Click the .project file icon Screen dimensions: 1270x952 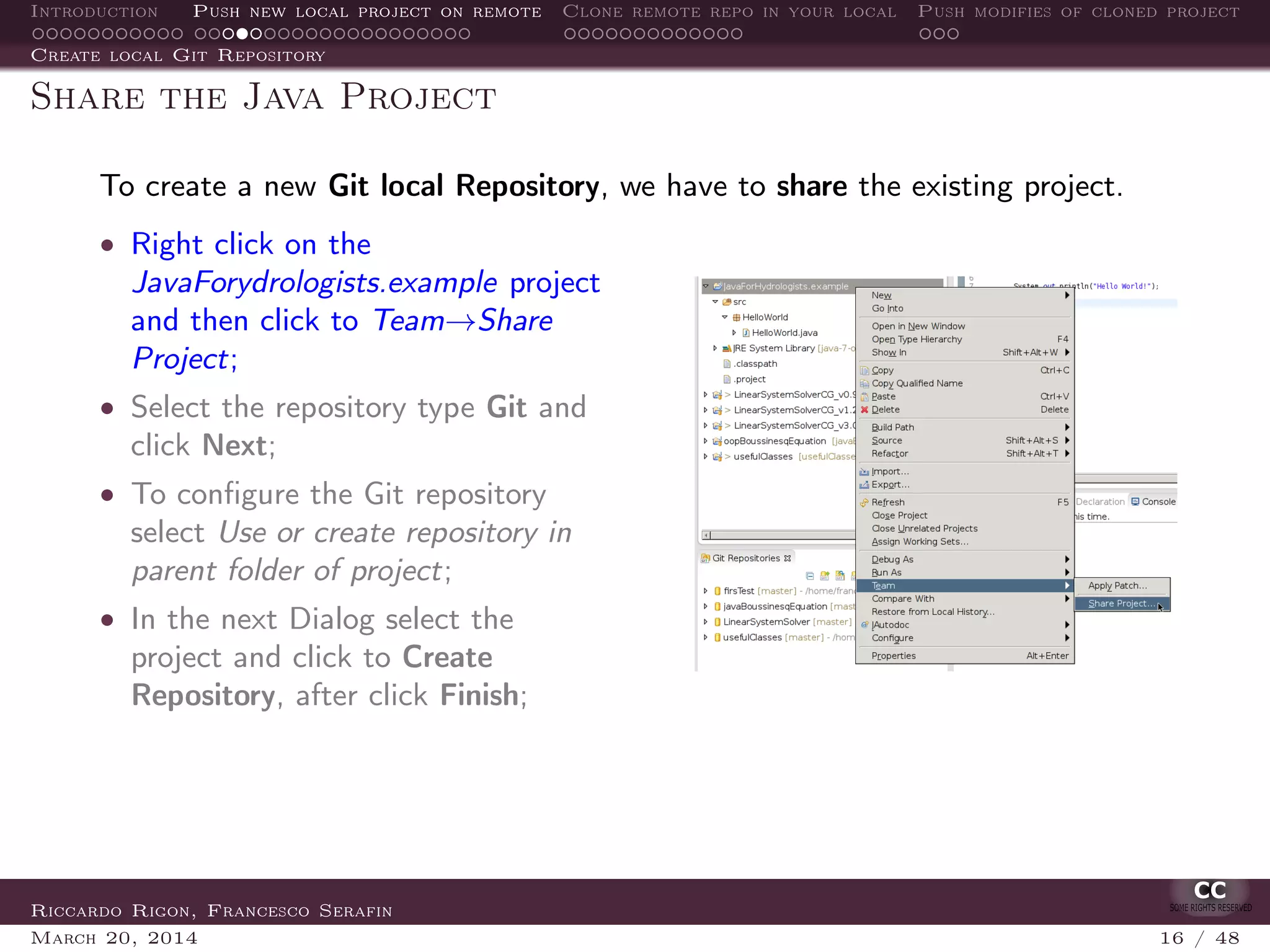(x=727, y=379)
